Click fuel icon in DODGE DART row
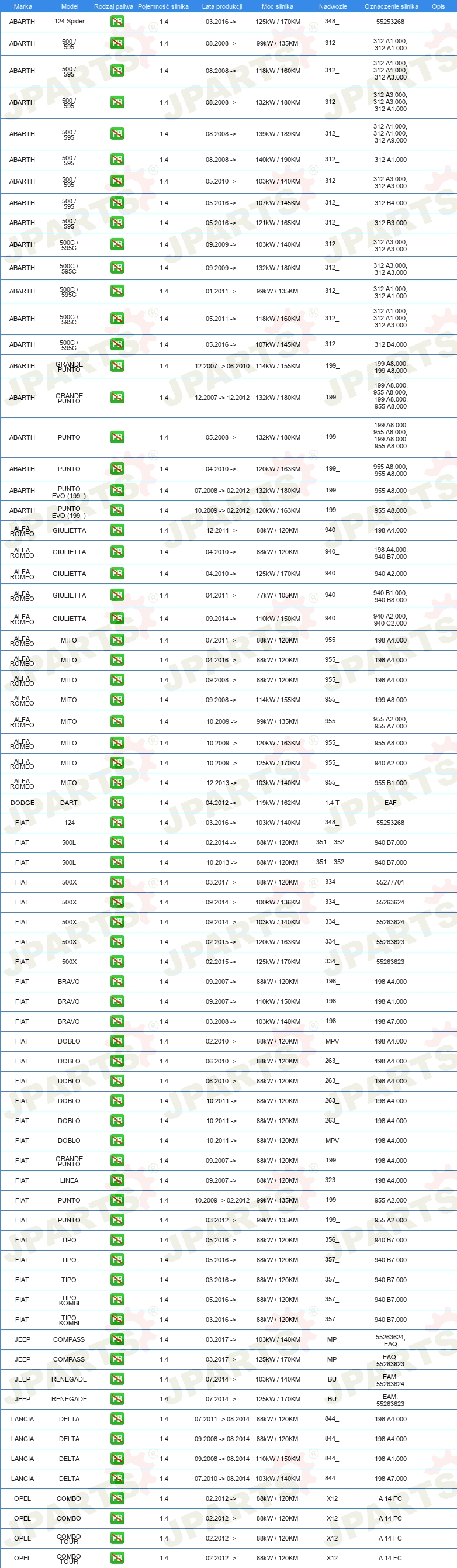Image resolution: width=457 pixels, height=1568 pixels. (117, 802)
